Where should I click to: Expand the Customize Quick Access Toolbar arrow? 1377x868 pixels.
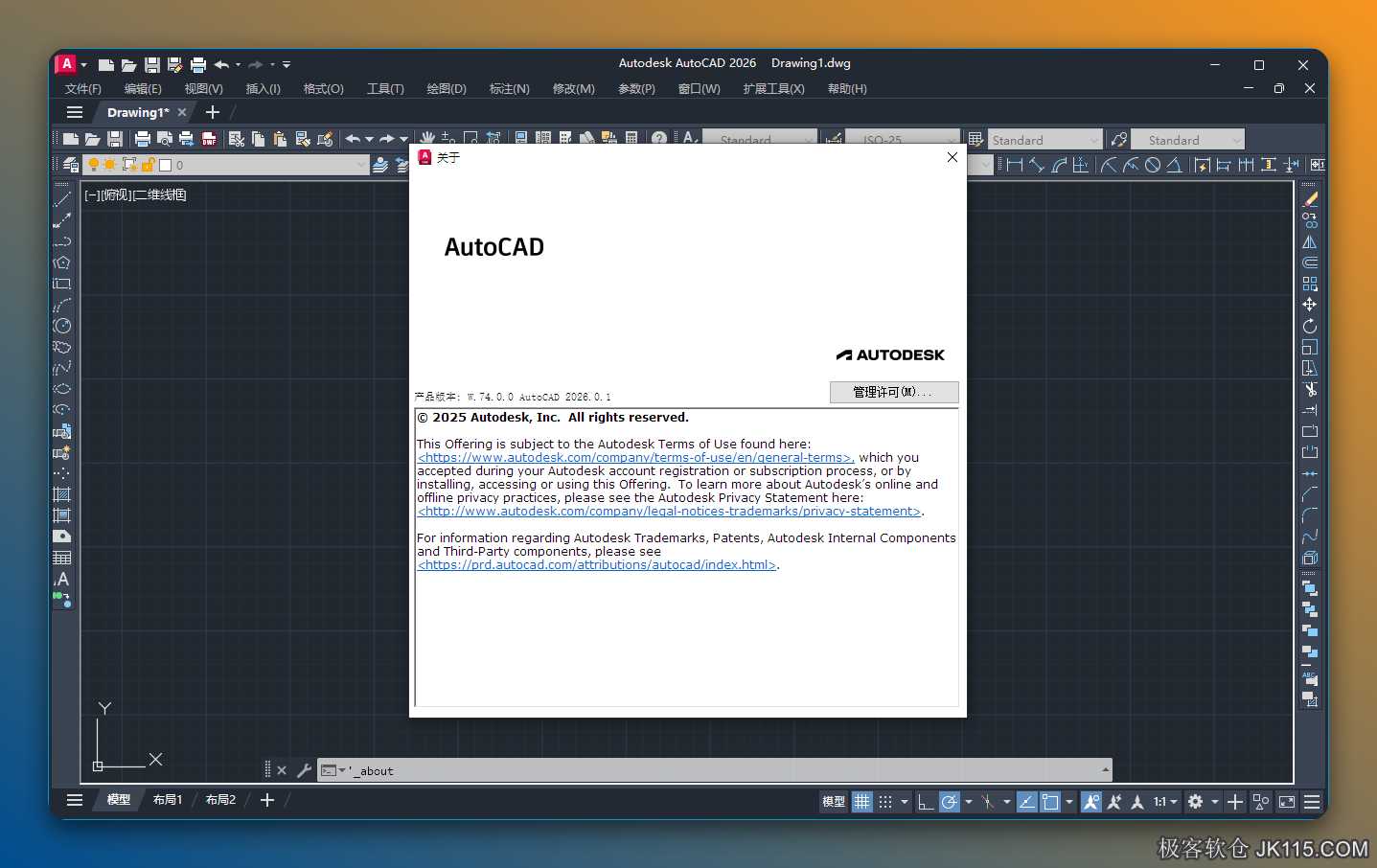point(287,64)
